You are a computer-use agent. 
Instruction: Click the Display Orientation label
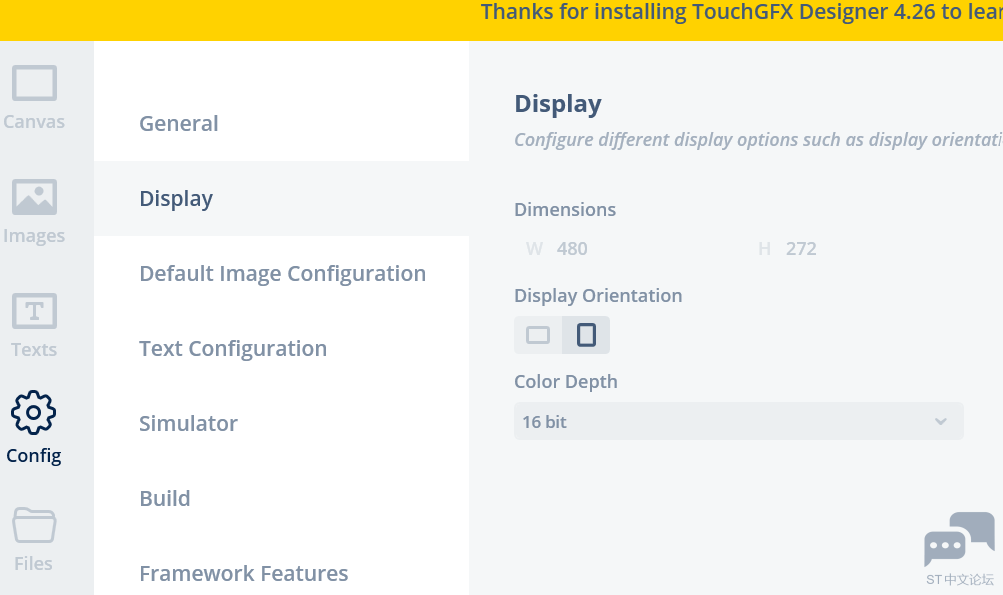tap(598, 296)
